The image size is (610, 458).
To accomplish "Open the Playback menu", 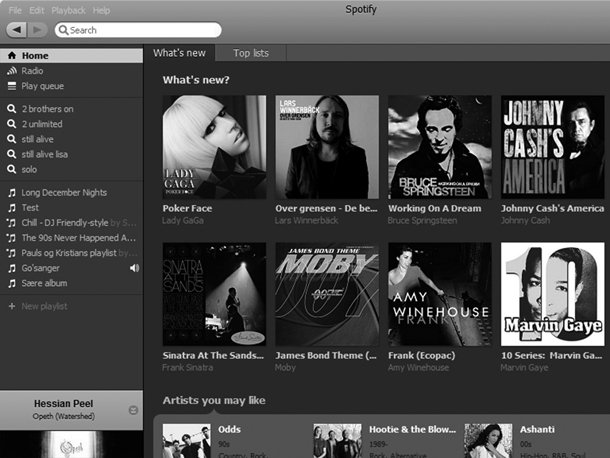I will (68, 10).
